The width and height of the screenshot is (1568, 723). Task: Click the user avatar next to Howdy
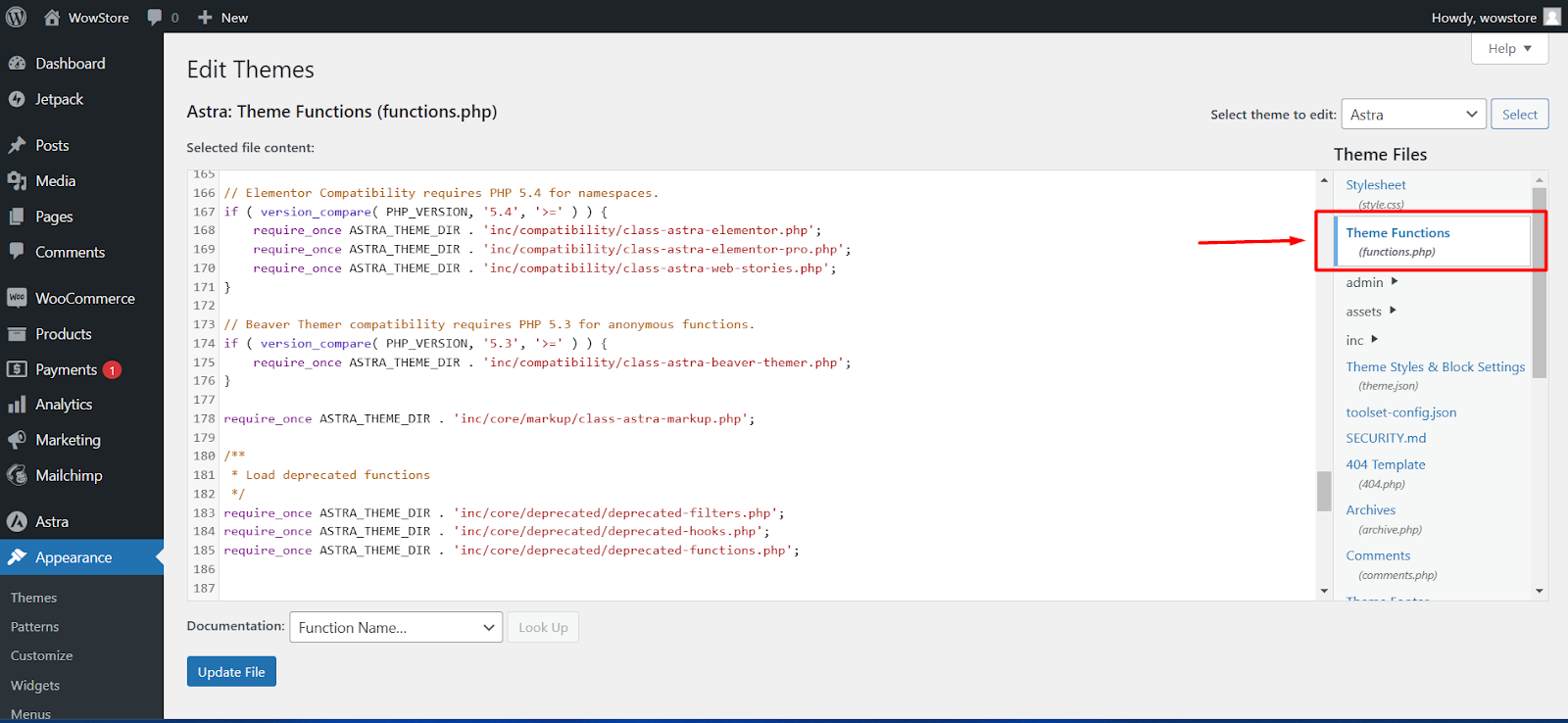1552,17
